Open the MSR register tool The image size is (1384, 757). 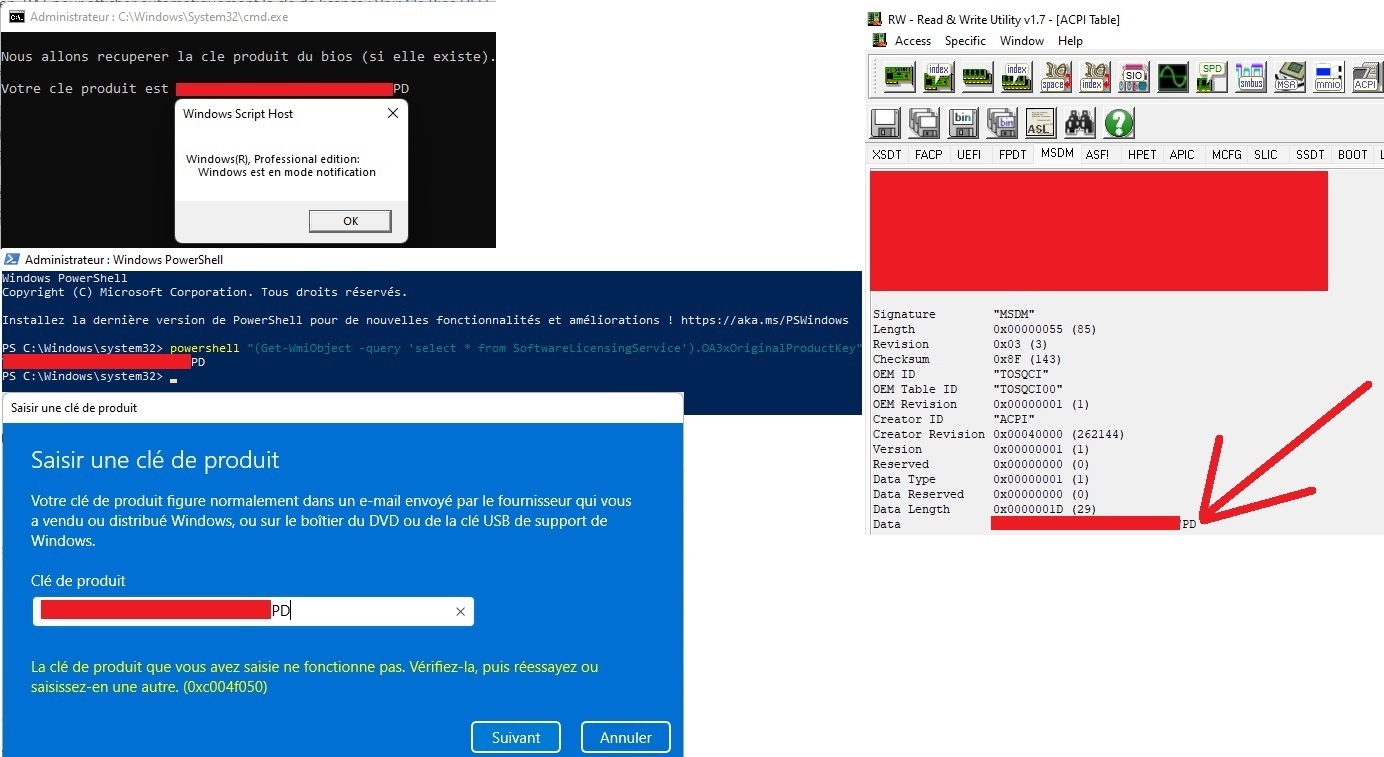[1289, 77]
